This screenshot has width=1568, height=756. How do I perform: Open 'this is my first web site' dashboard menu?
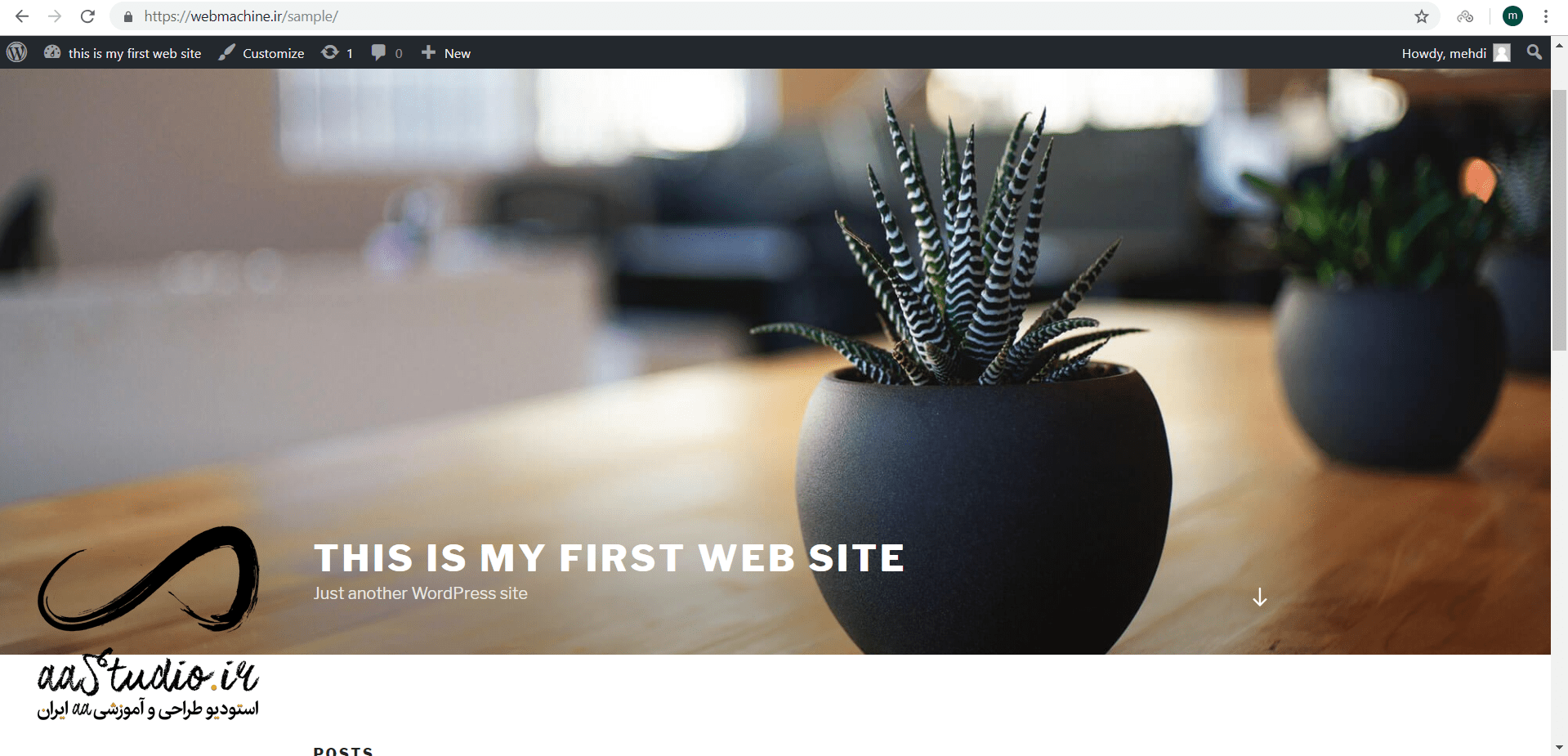pyautogui.click(x=123, y=53)
